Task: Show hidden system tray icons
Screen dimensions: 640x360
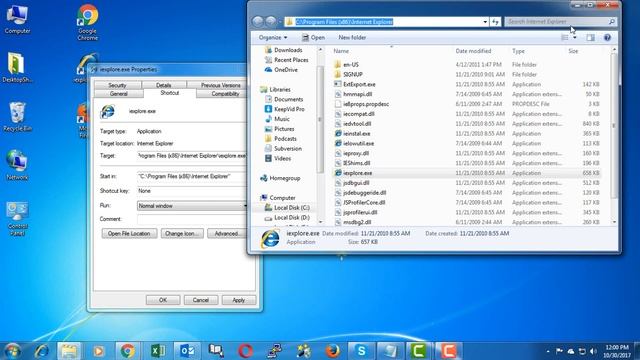Action: pos(548,351)
